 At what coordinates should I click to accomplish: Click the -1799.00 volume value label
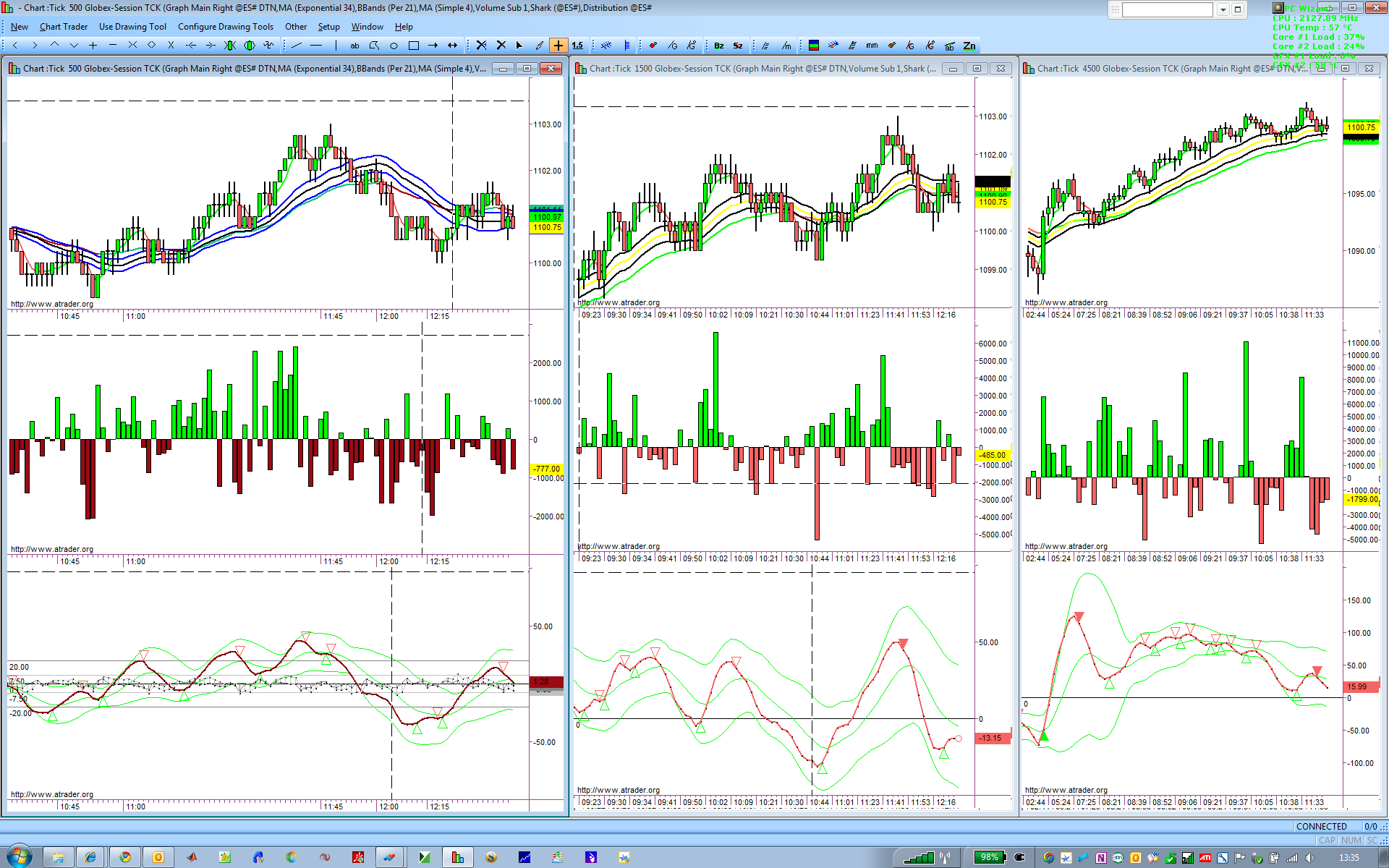[x=1362, y=500]
